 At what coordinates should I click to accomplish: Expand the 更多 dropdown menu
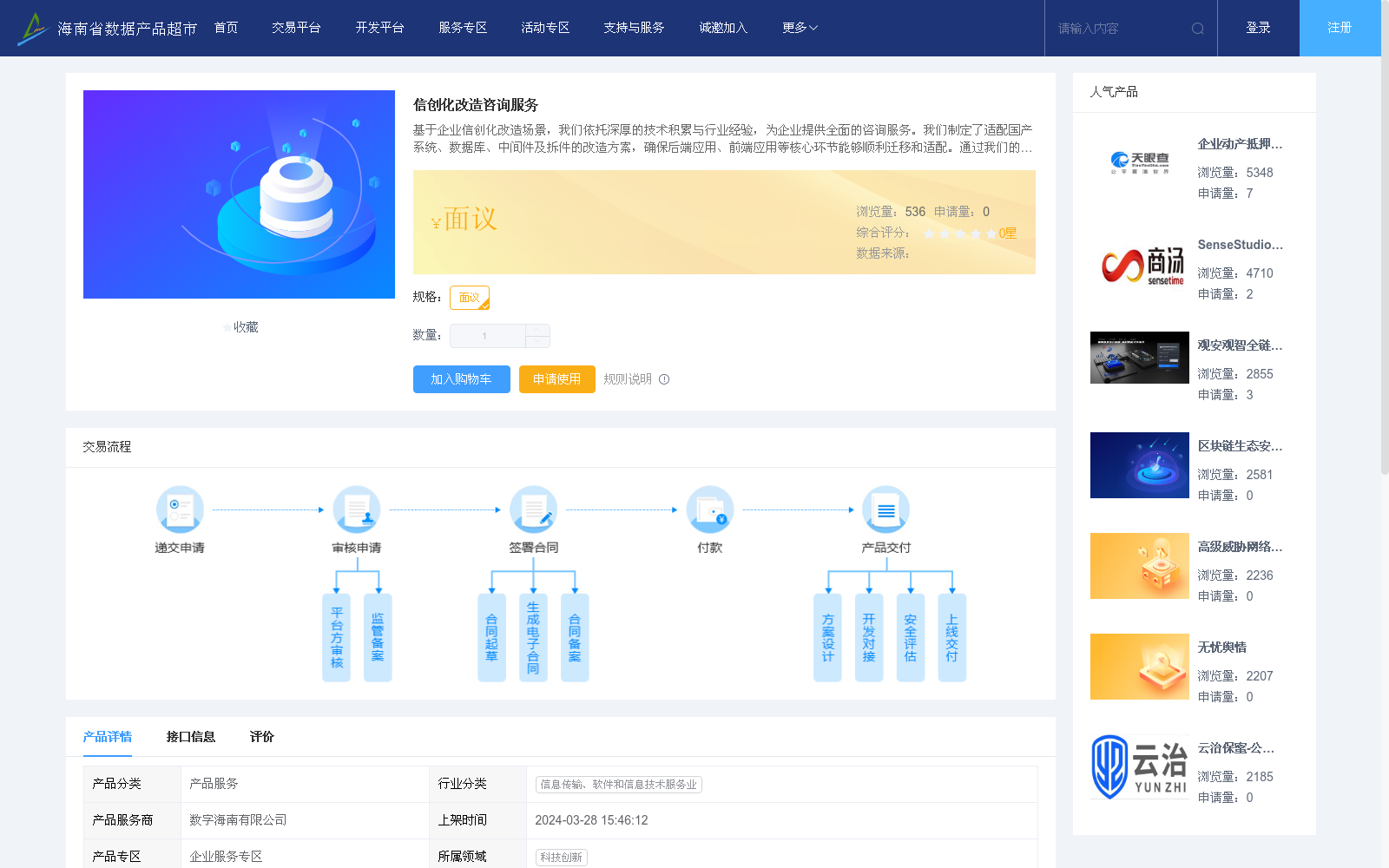800,28
